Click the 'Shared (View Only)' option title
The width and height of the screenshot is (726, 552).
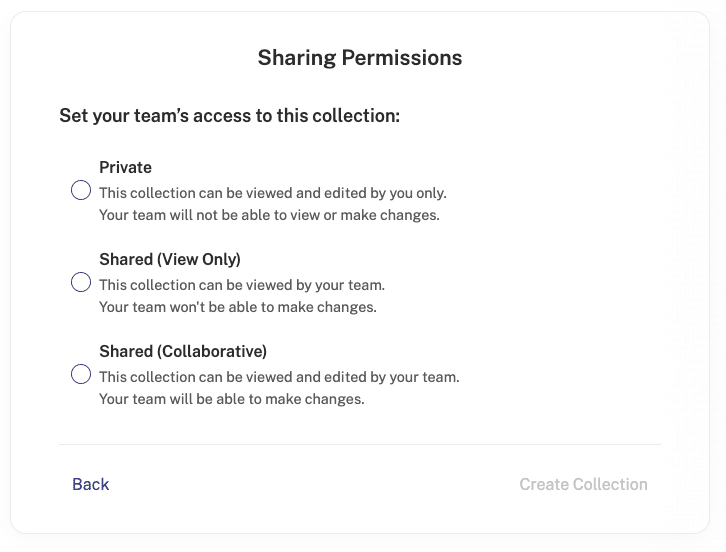tap(170, 259)
